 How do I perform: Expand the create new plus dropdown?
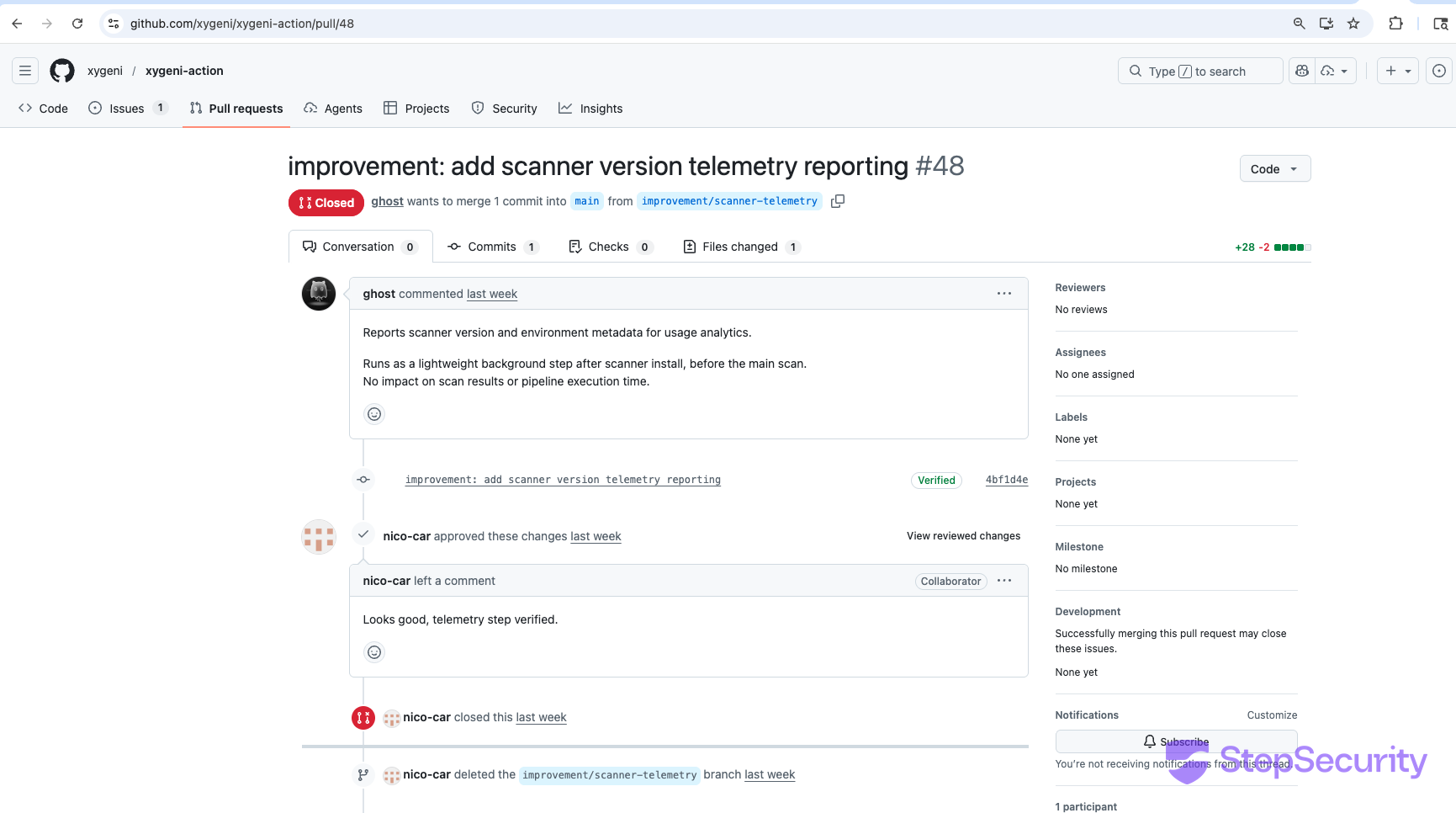[x=1398, y=71]
